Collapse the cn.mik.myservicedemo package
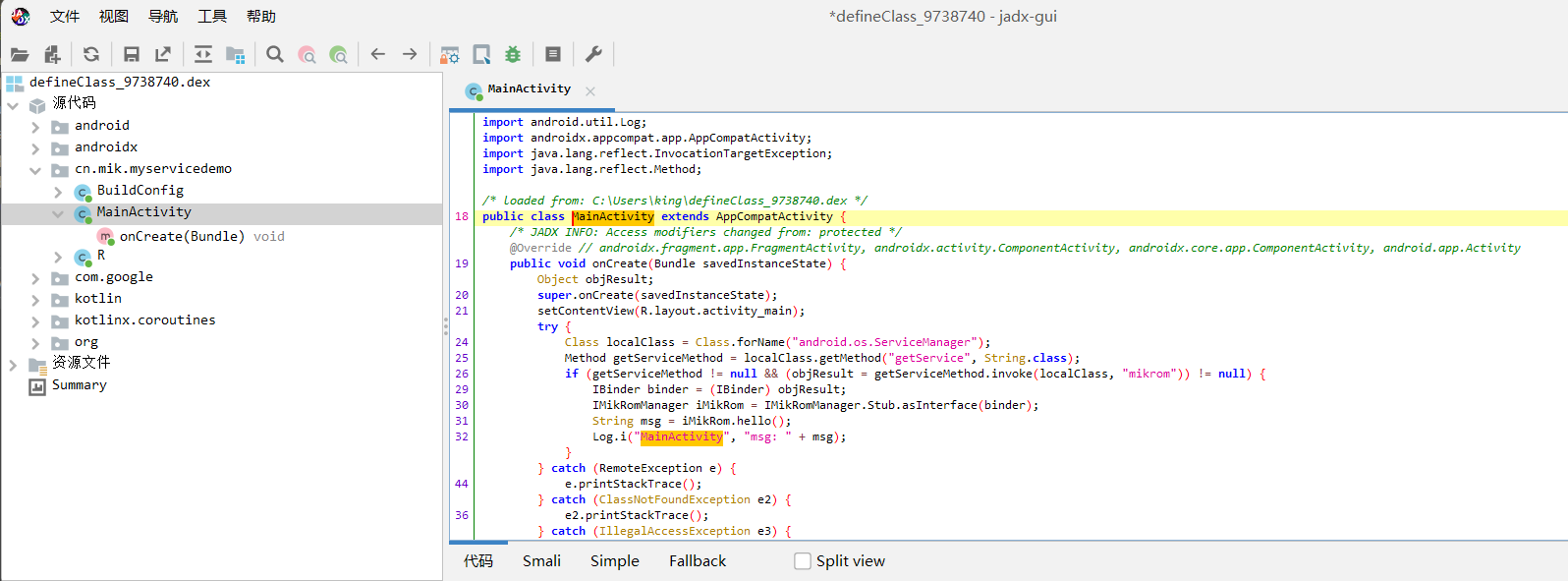 click(35, 169)
